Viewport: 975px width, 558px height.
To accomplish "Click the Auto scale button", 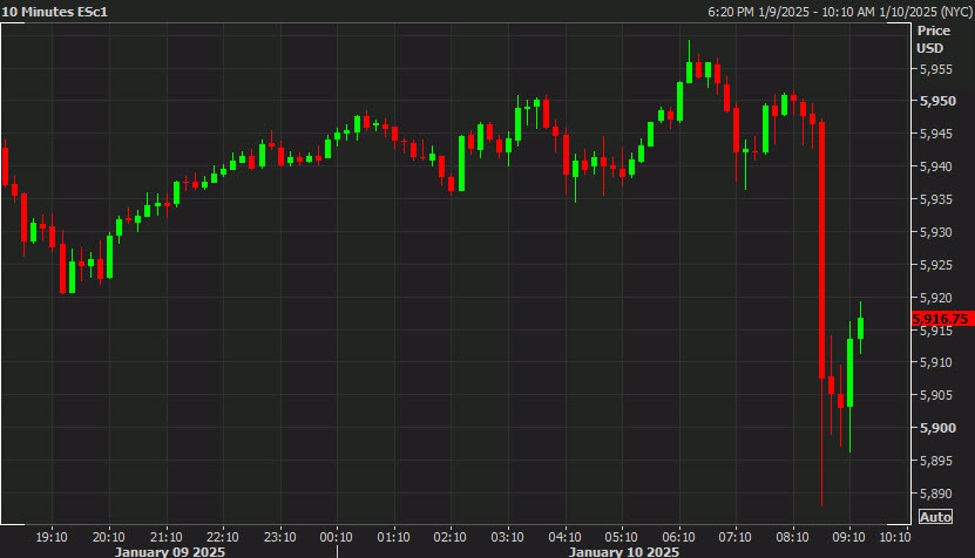I will pyautogui.click(x=935, y=517).
